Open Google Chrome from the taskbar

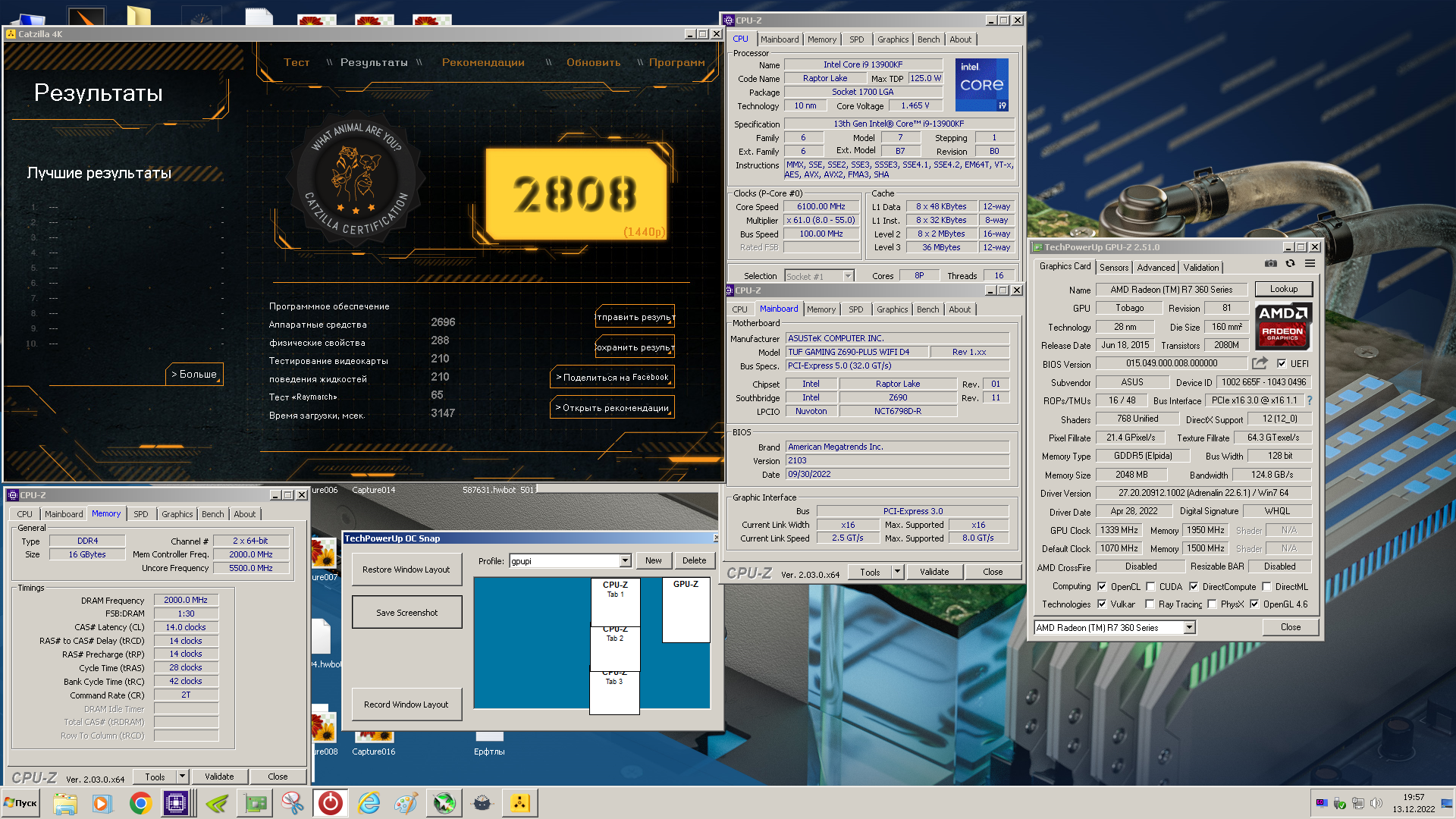[x=140, y=803]
